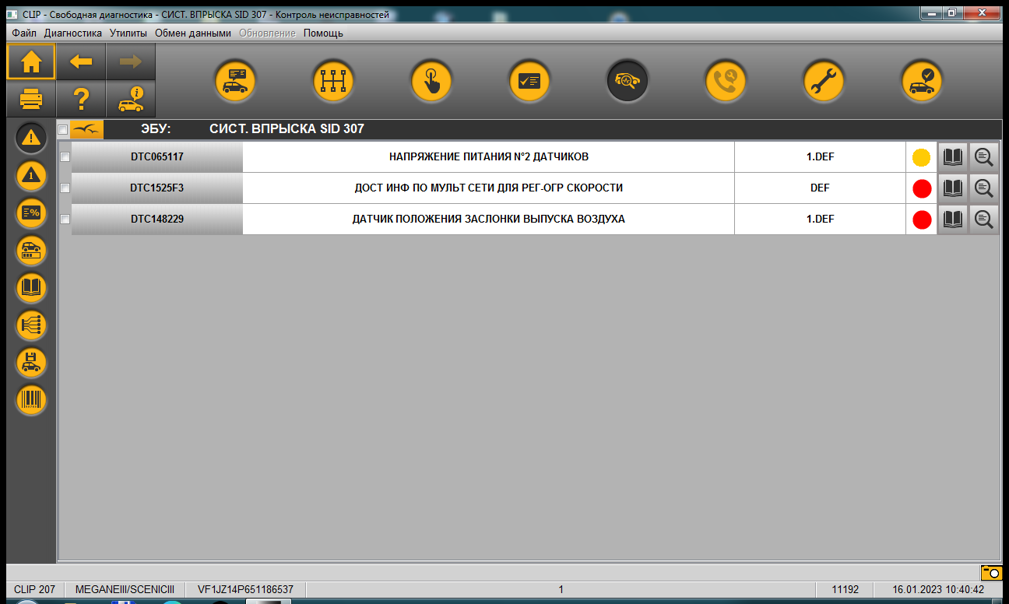The image size is (1009, 604).
Task: Click the DTC1525F3 fault code button
Action: tap(157, 188)
